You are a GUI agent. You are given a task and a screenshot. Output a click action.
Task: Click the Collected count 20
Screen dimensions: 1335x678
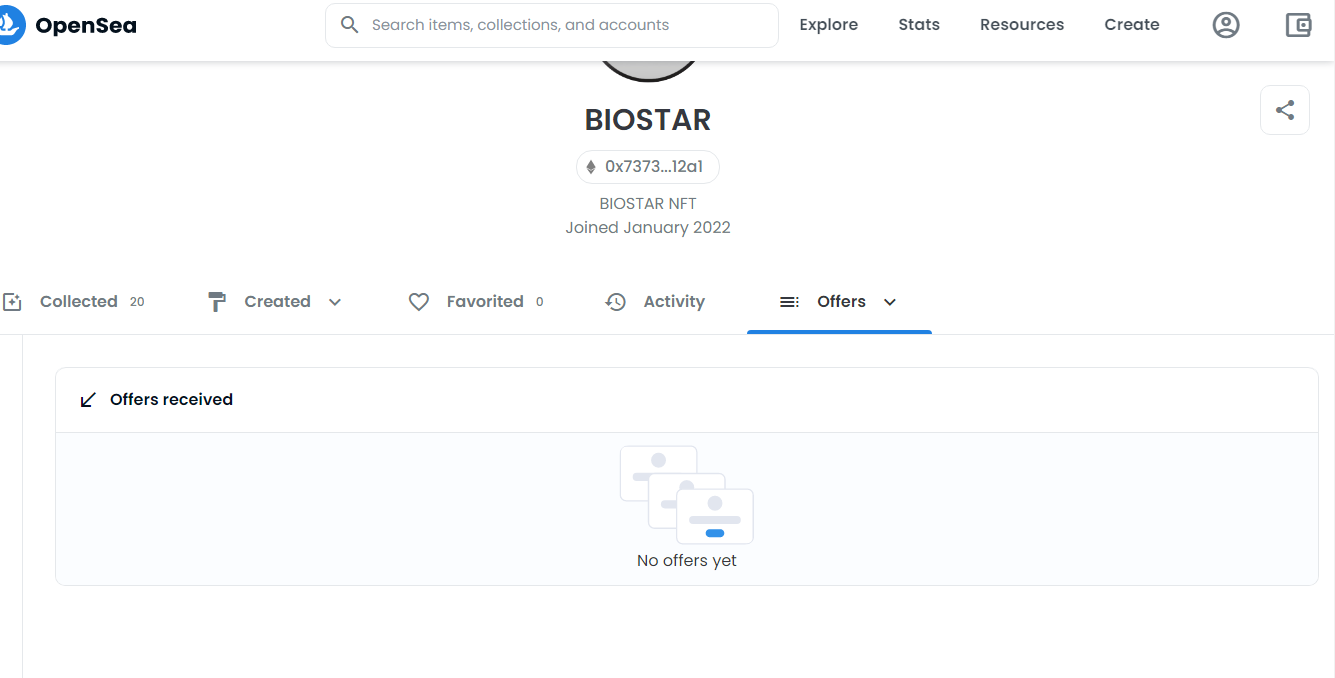[137, 302]
